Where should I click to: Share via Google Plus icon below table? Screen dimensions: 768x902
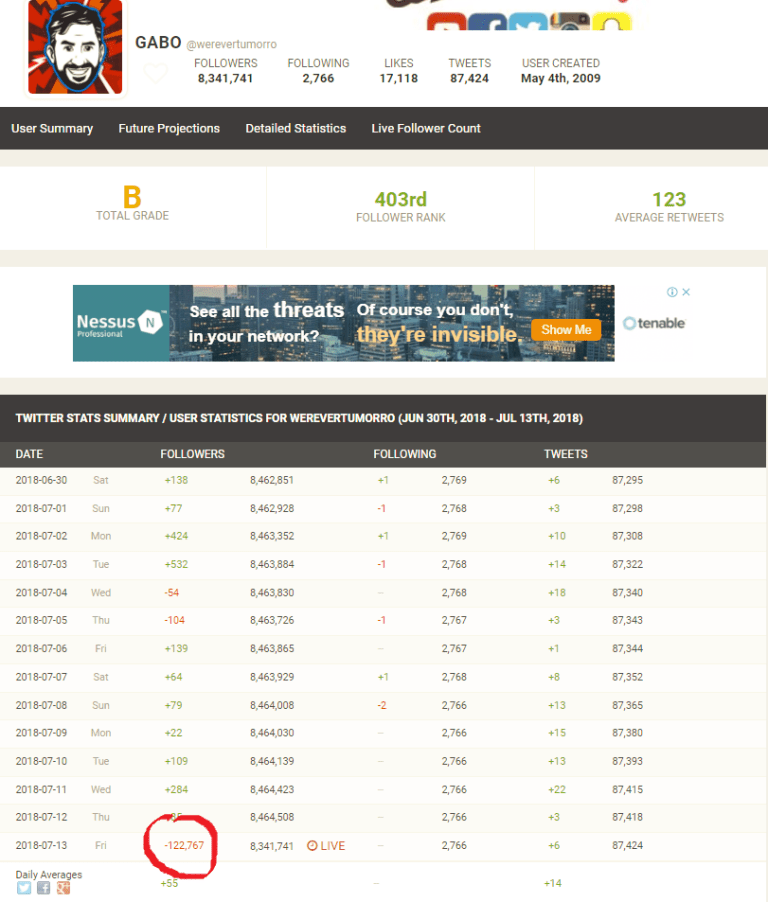62,888
